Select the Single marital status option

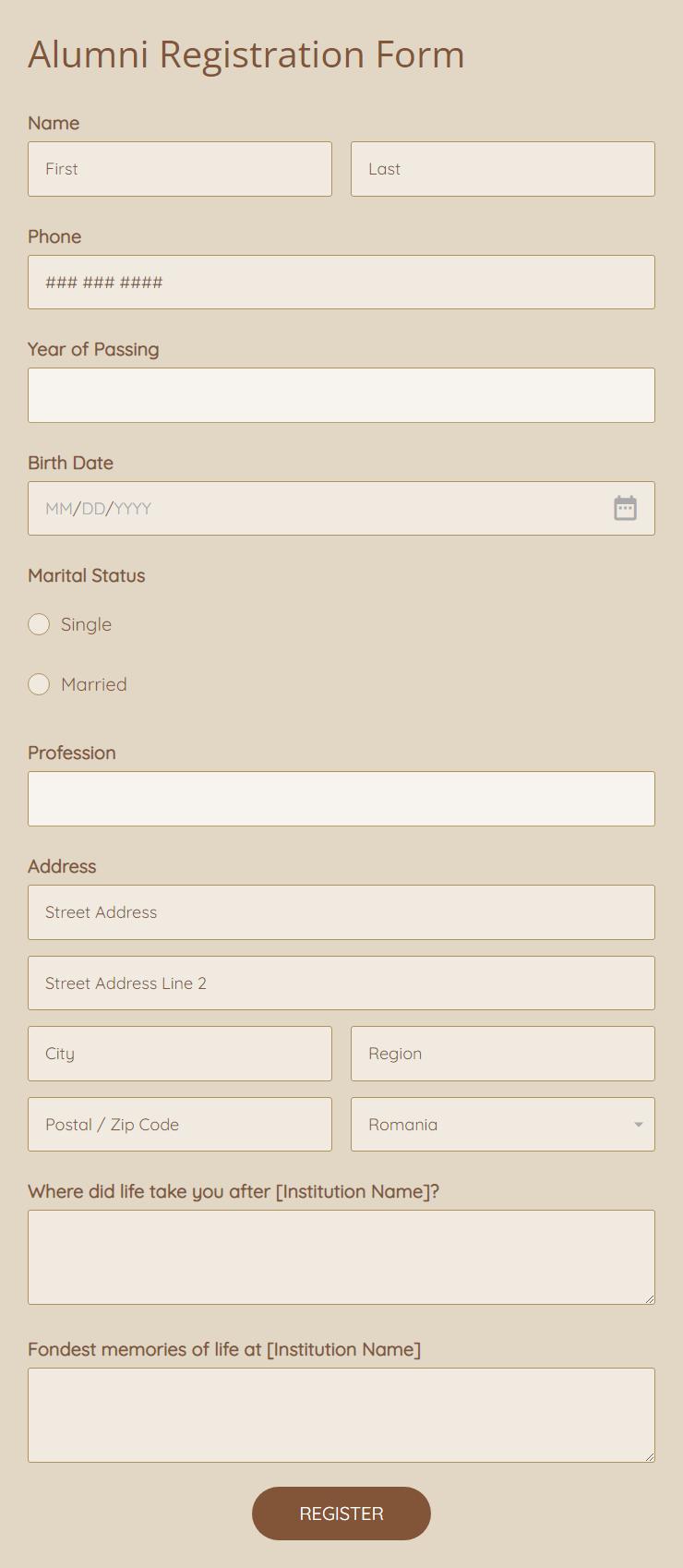click(x=39, y=624)
